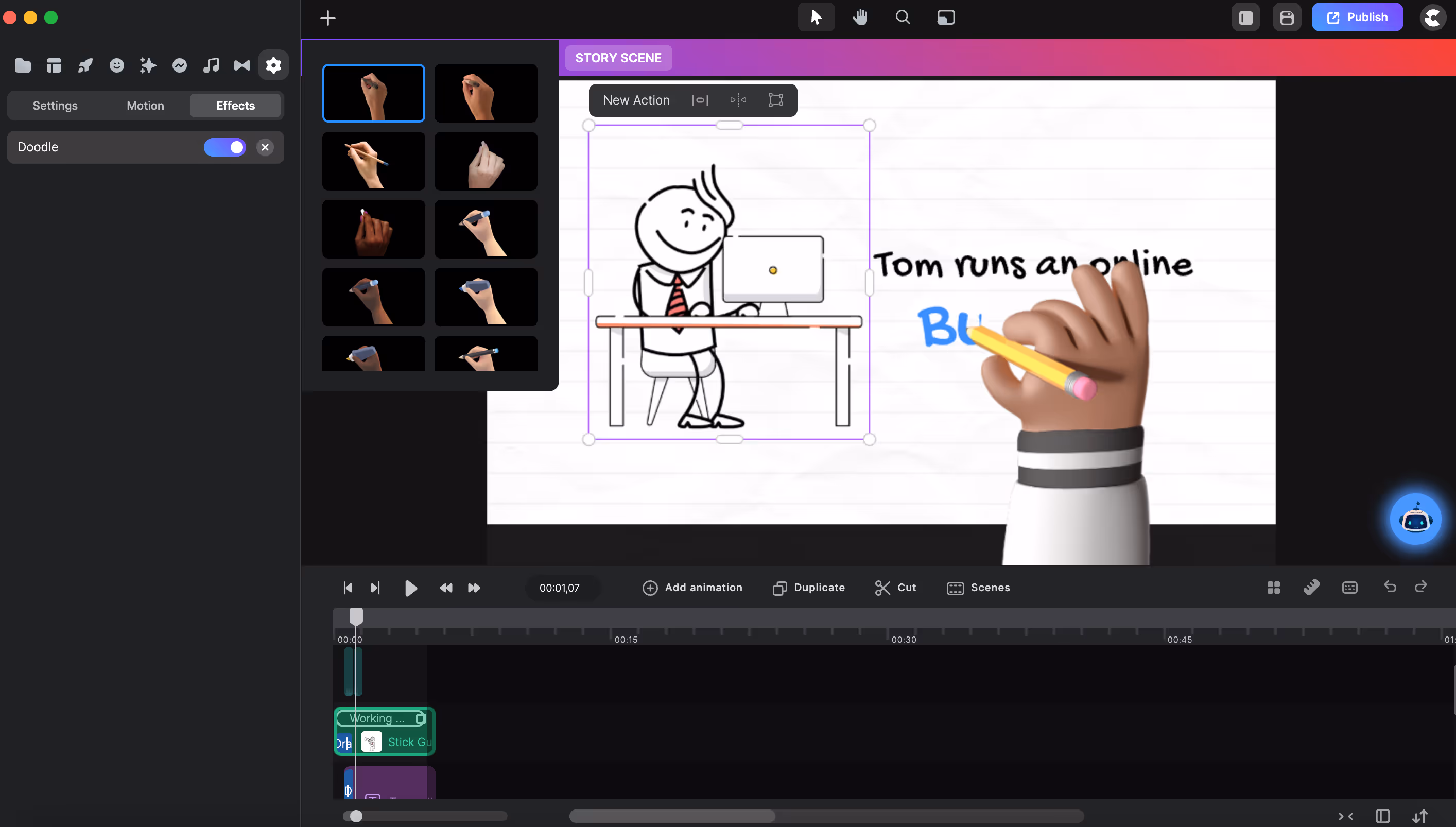The height and width of the screenshot is (827, 1456).
Task: Click Add animation button
Action: click(x=692, y=588)
